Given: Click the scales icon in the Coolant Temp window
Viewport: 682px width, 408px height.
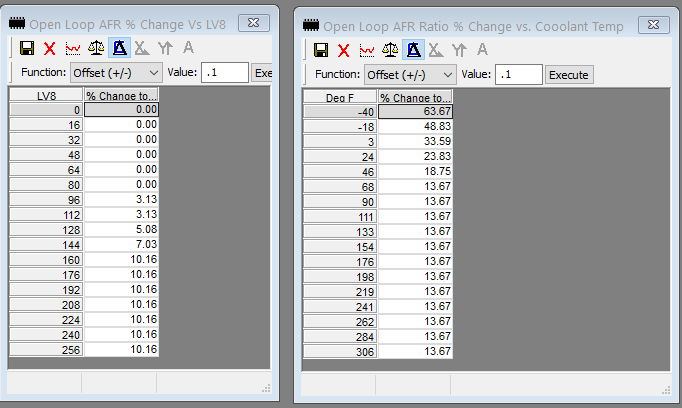Looking at the screenshot, I should coord(390,50).
